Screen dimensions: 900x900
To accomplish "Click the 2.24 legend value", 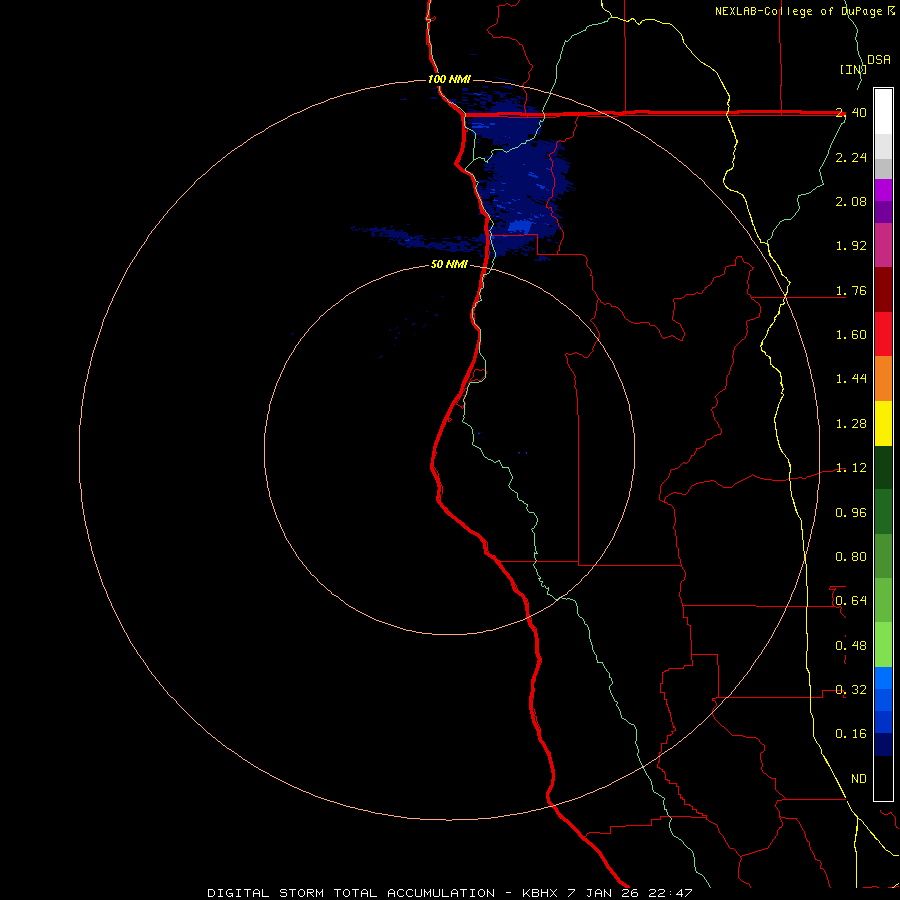I will (x=851, y=157).
